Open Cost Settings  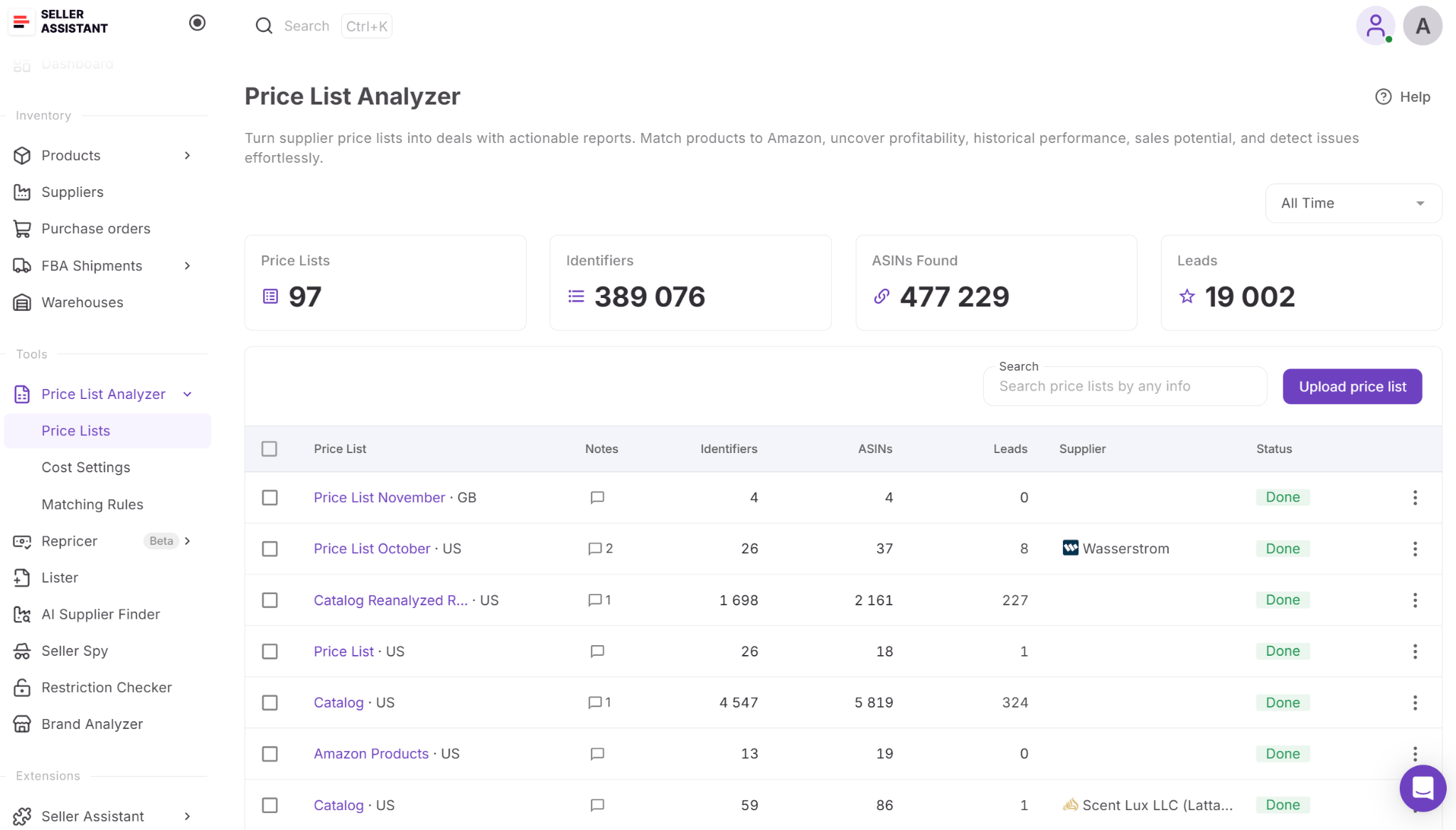86,467
